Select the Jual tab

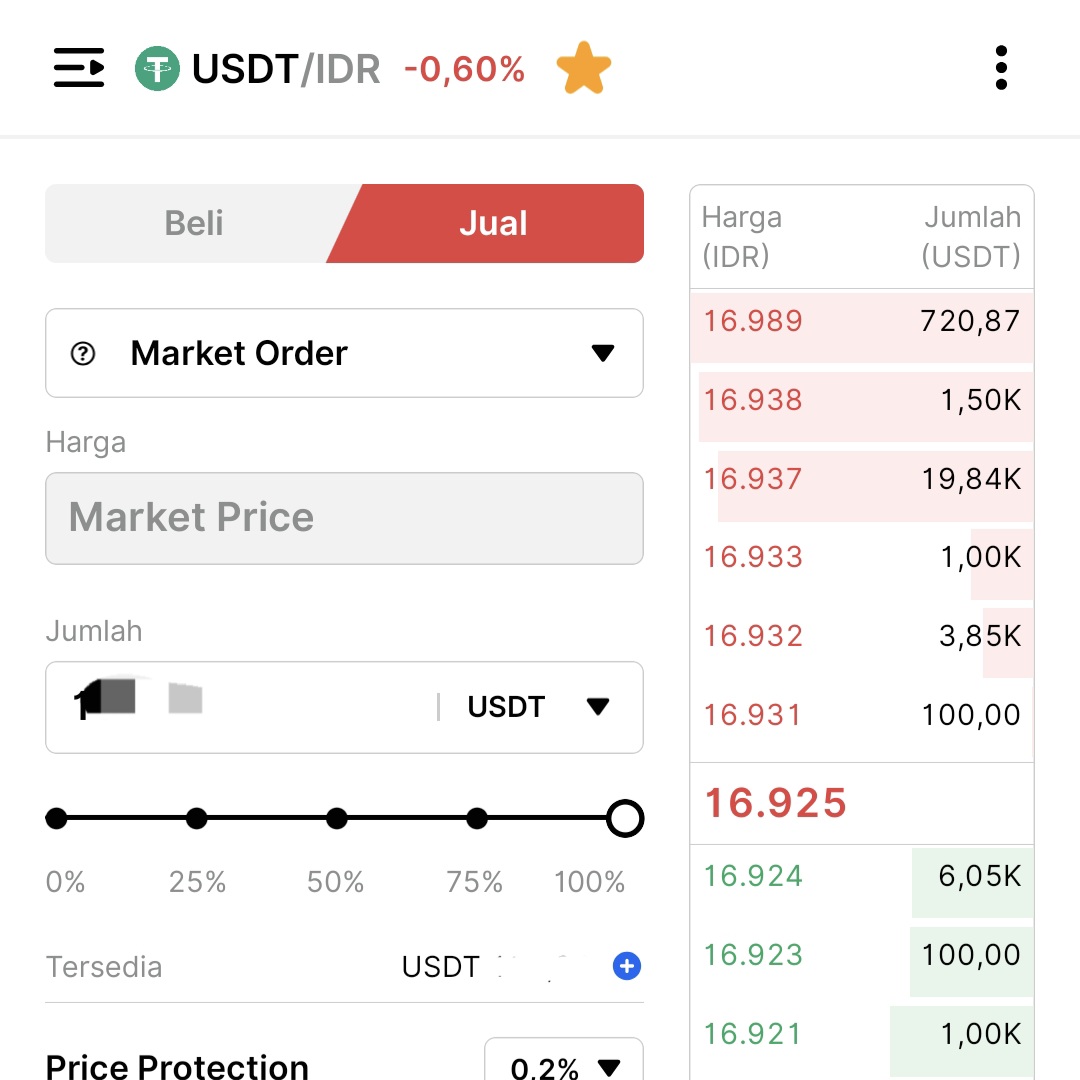tap(495, 223)
